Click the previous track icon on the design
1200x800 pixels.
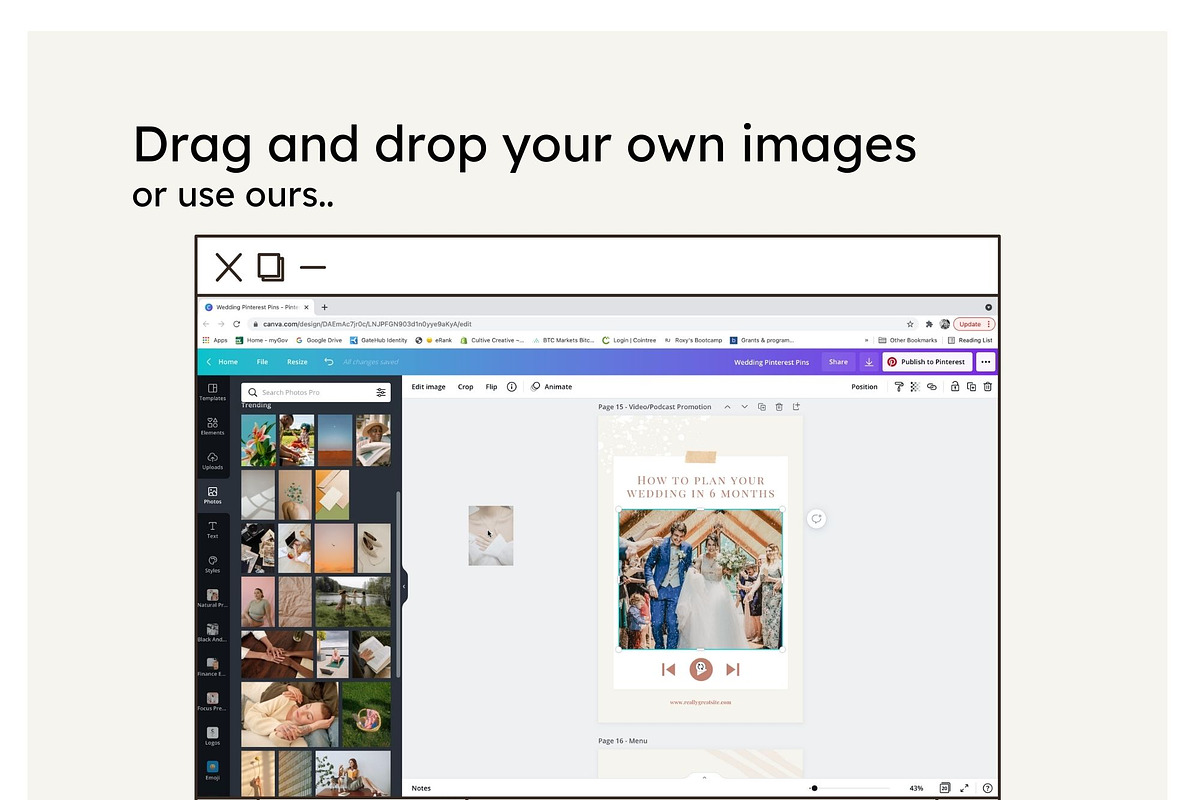pyautogui.click(x=668, y=669)
